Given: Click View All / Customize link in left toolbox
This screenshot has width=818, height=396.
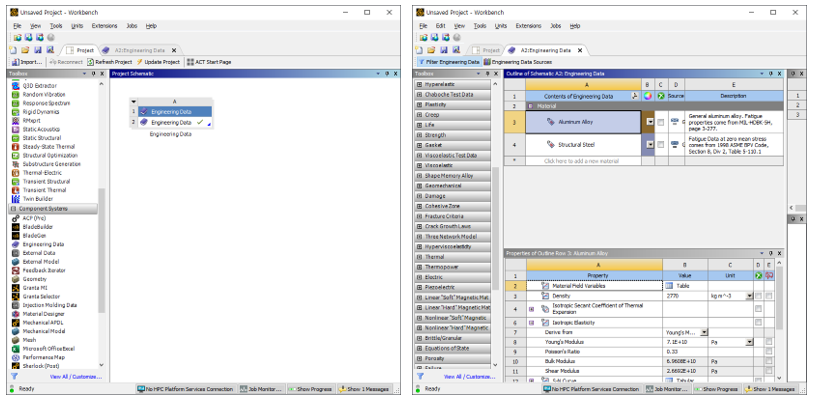Looking at the screenshot, I should click(76, 376).
